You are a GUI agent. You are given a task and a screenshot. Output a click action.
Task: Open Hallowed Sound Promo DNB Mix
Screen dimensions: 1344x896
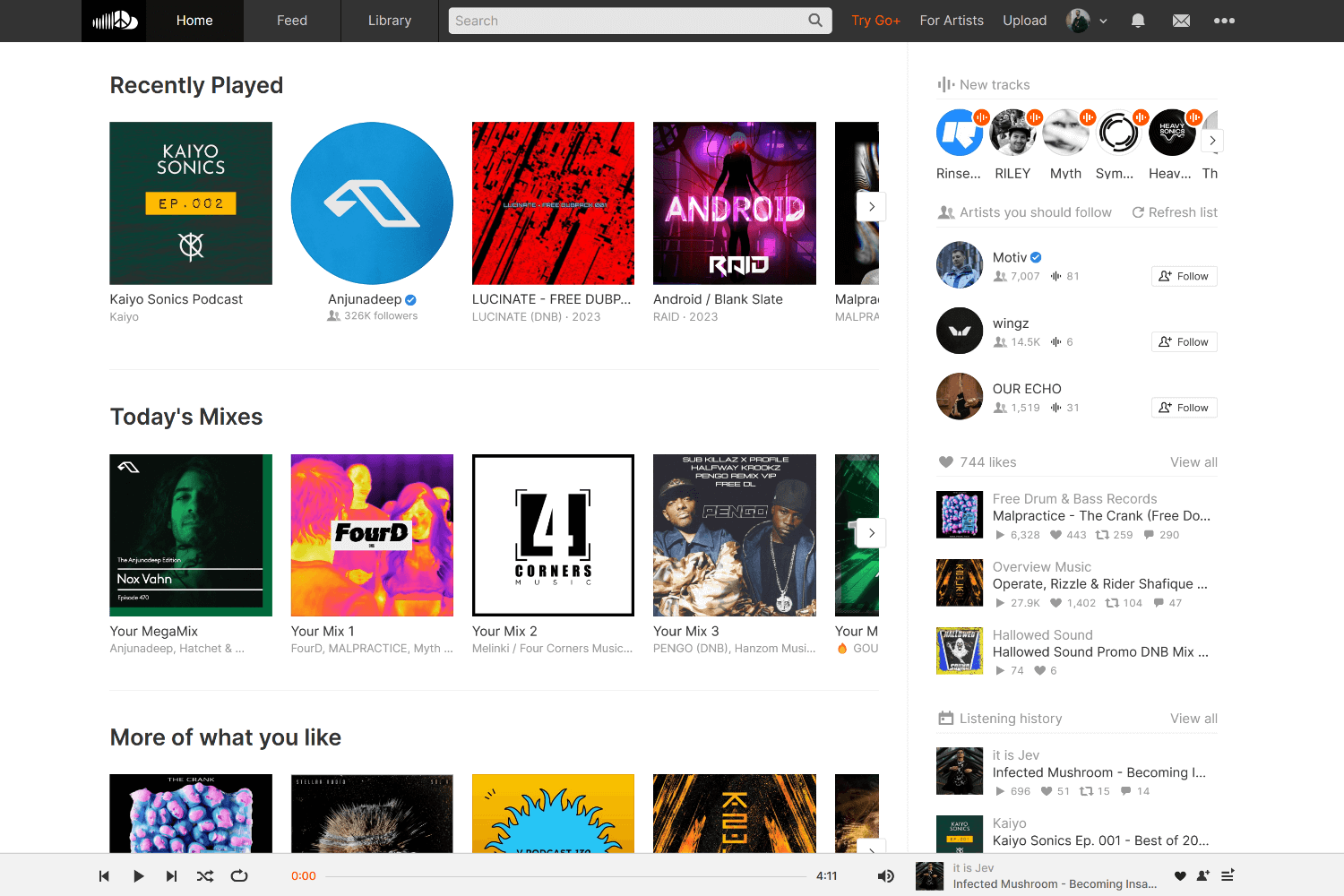click(x=1100, y=652)
